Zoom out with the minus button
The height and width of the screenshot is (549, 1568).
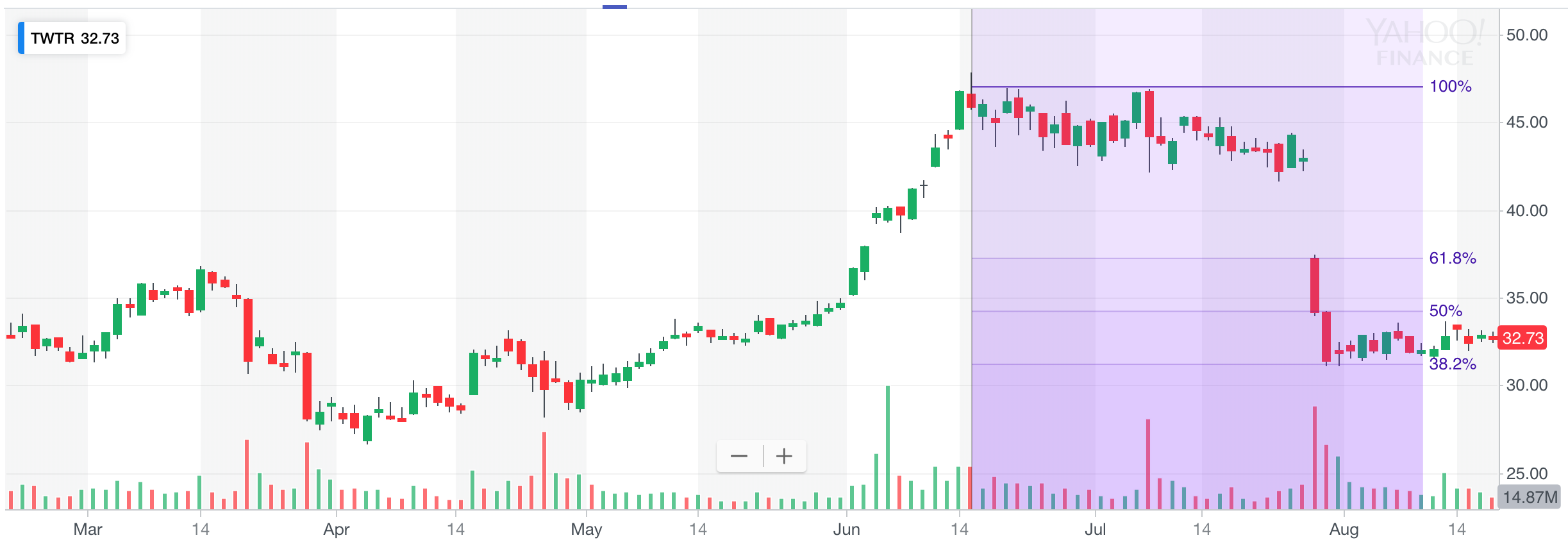pos(739,456)
